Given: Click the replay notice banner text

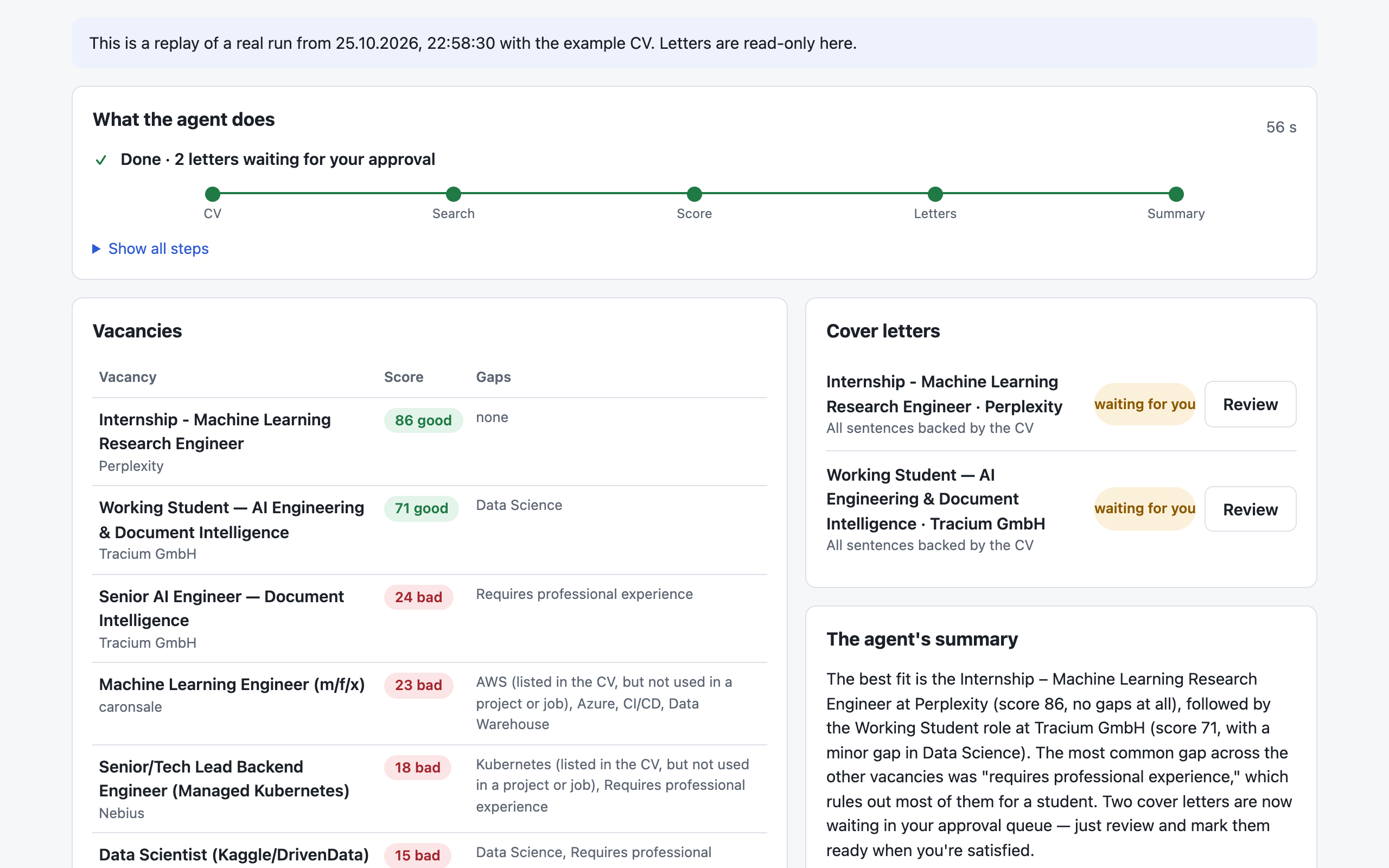Looking at the screenshot, I should tap(473, 43).
